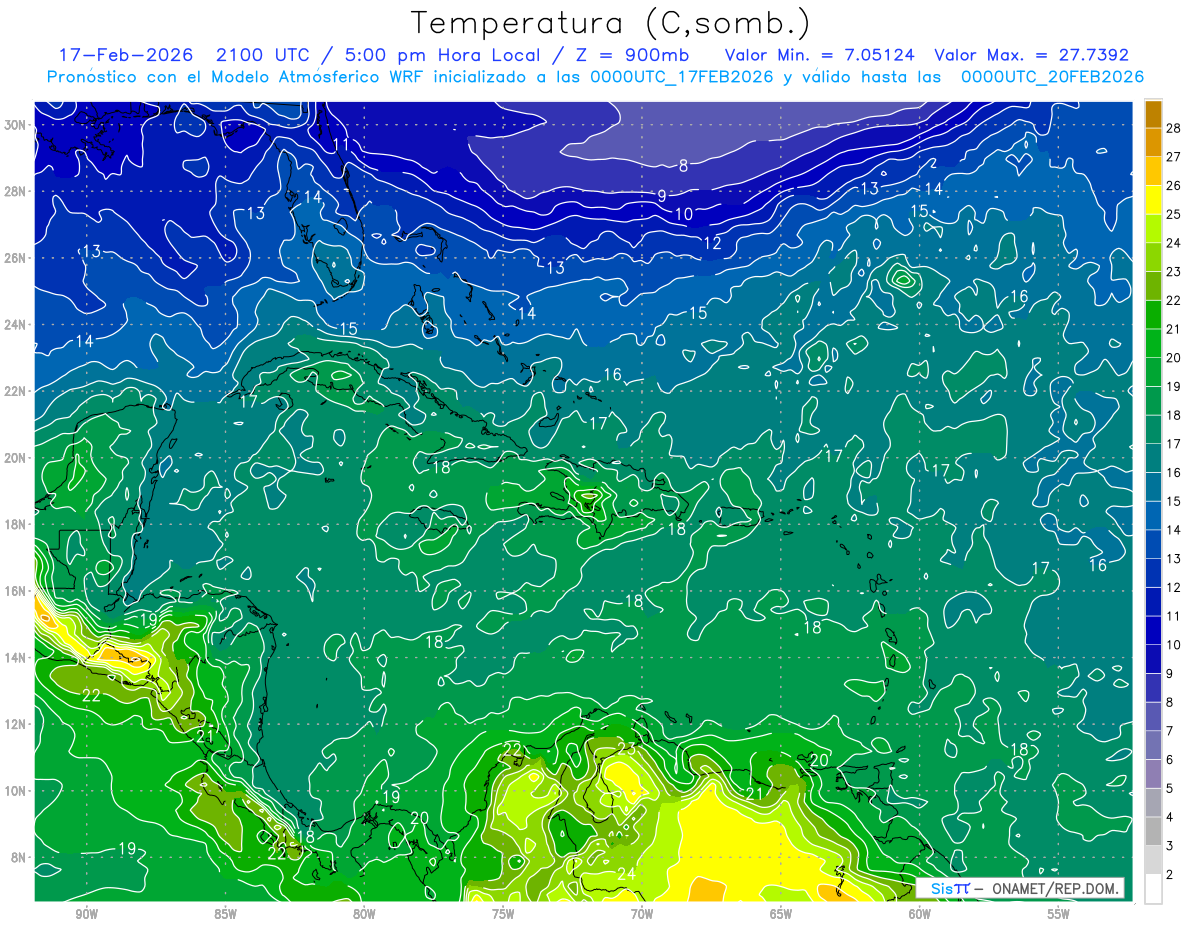Click the 14N latitude label
Image resolution: width=1200 pixels, height=927 pixels.
pyautogui.click(x=15, y=657)
